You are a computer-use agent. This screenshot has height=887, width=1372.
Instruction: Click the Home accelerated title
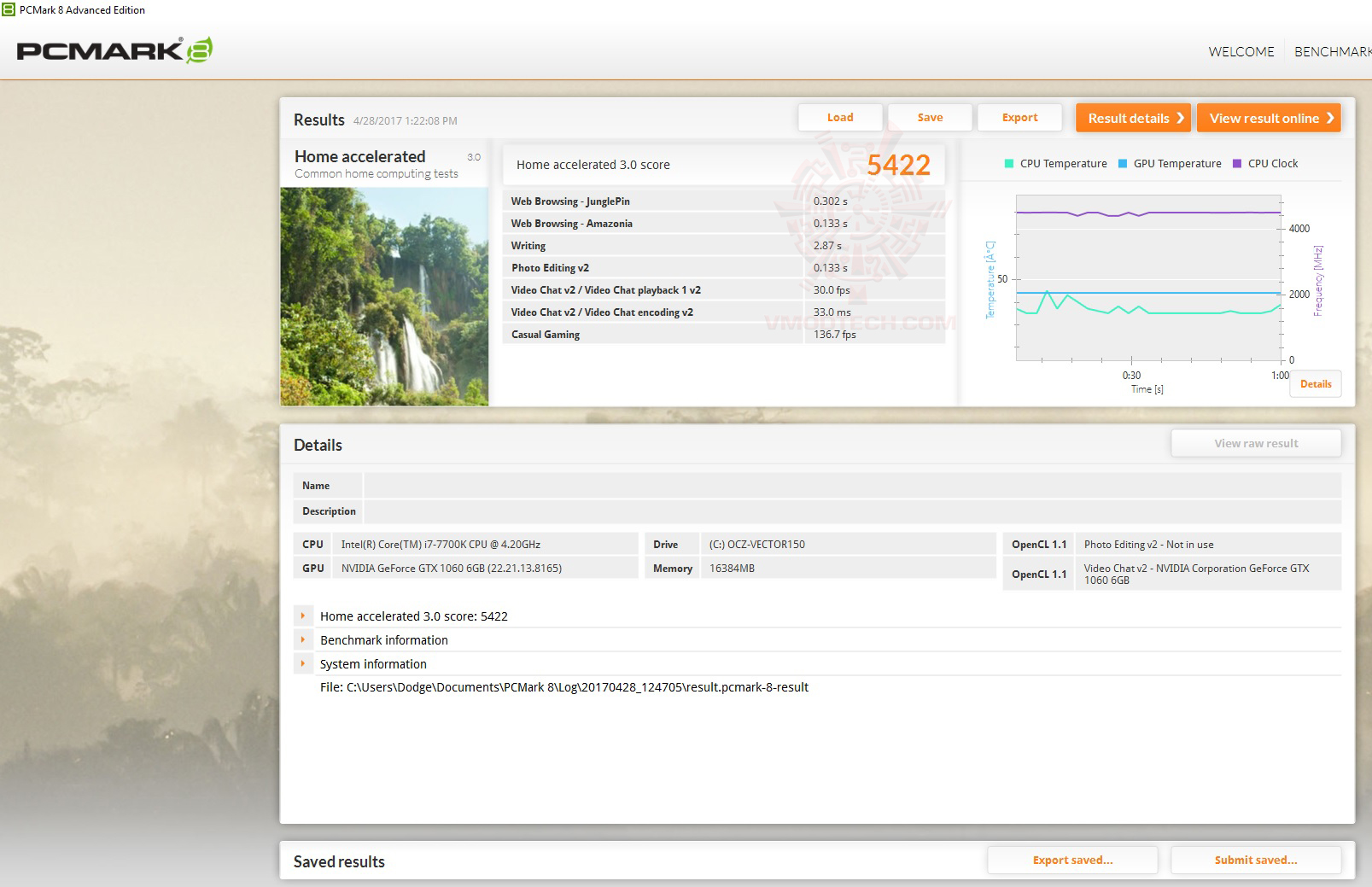pos(359,156)
